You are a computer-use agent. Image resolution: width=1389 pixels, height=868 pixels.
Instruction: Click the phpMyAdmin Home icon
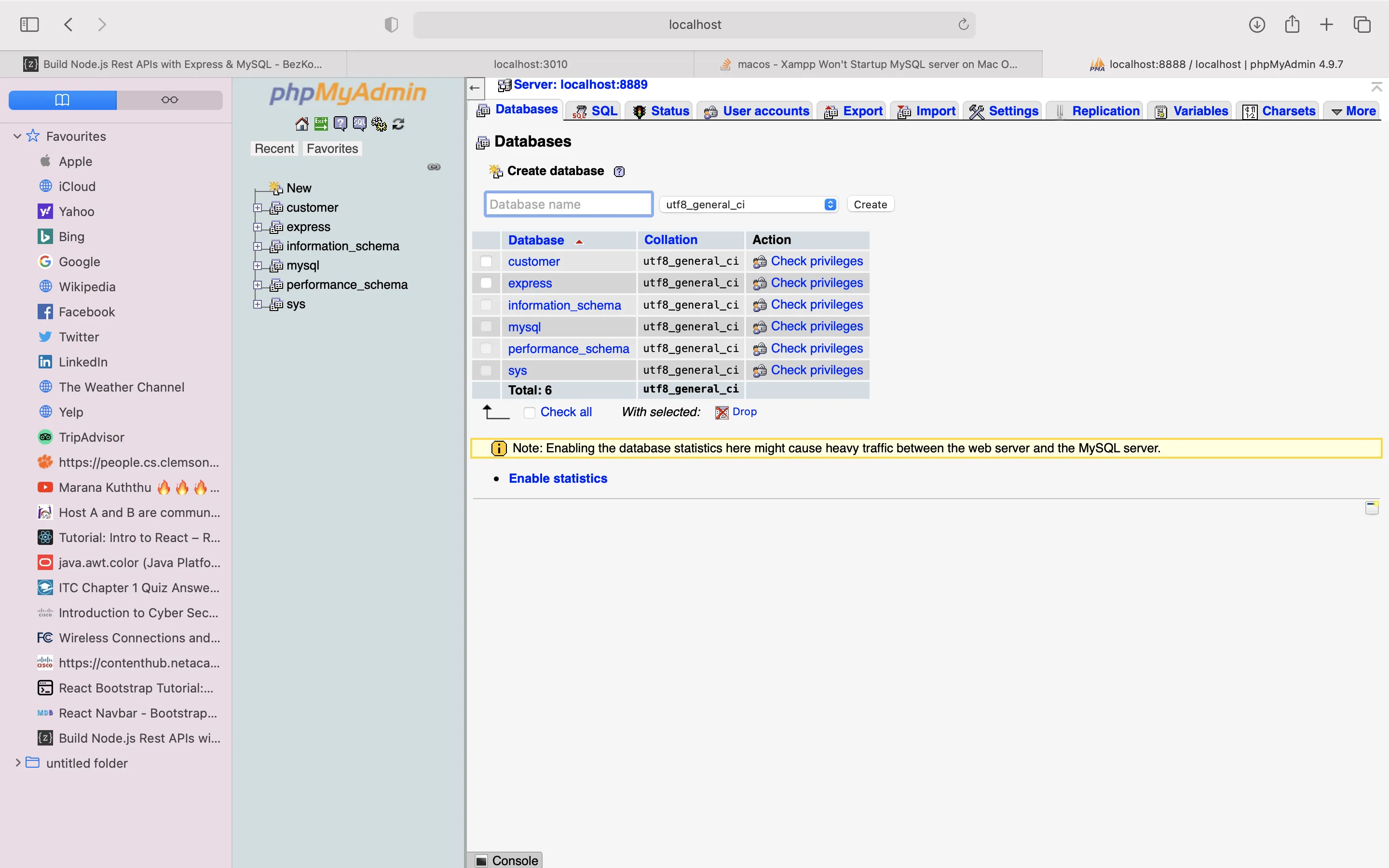tap(301, 124)
